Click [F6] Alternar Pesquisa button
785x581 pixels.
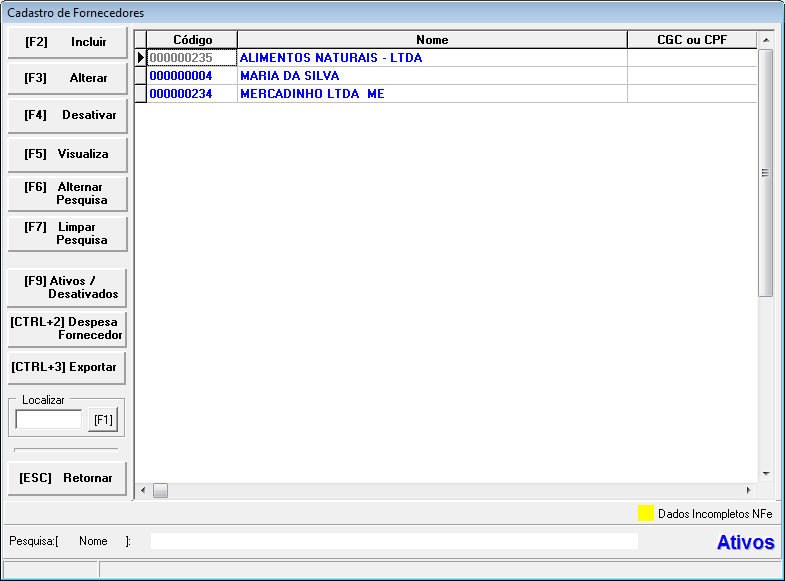tap(67, 194)
